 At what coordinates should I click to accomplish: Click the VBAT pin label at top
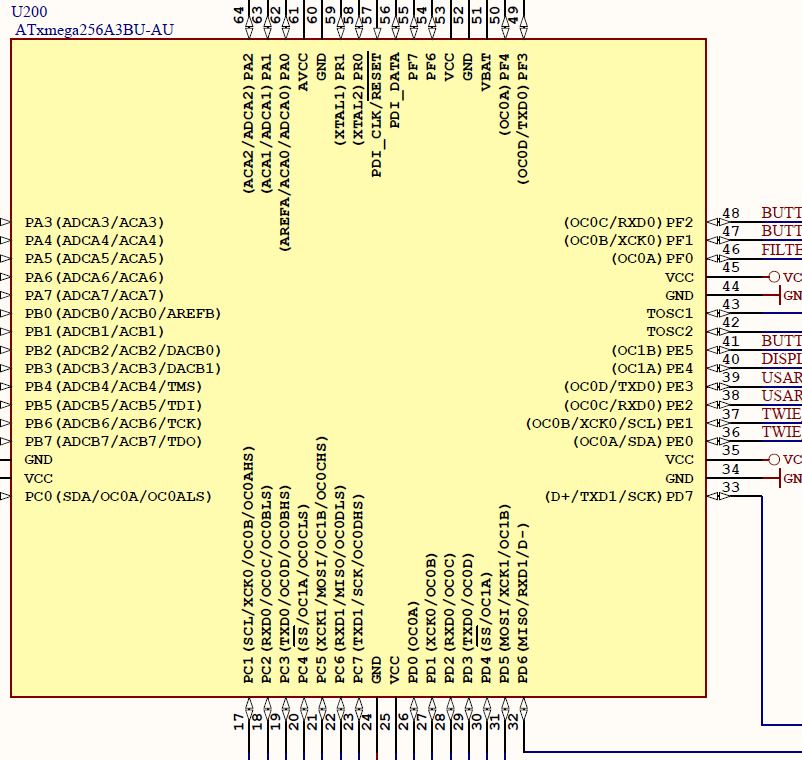[486, 72]
